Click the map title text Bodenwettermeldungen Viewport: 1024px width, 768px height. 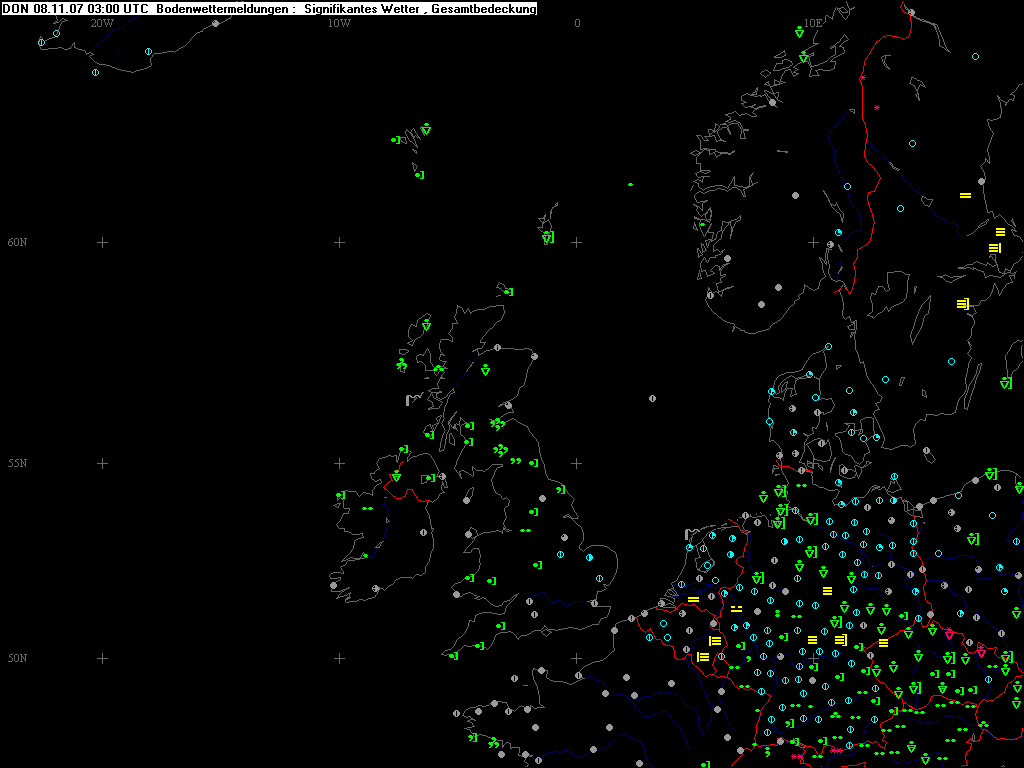(x=224, y=9)
